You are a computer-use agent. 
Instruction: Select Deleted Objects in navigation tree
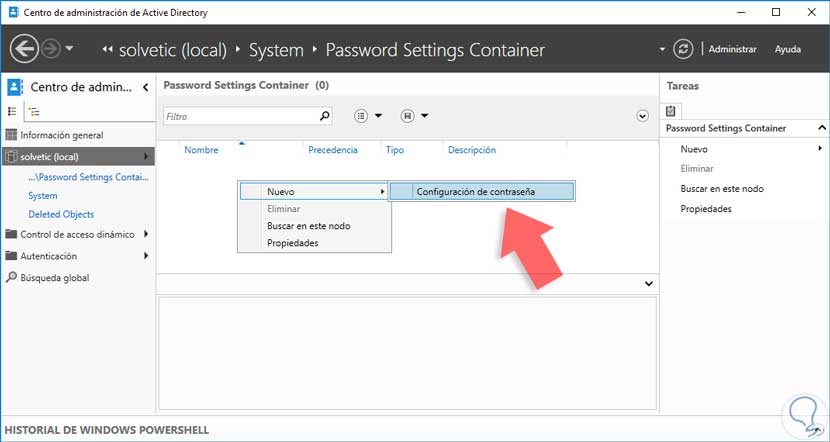click(61, 214)
